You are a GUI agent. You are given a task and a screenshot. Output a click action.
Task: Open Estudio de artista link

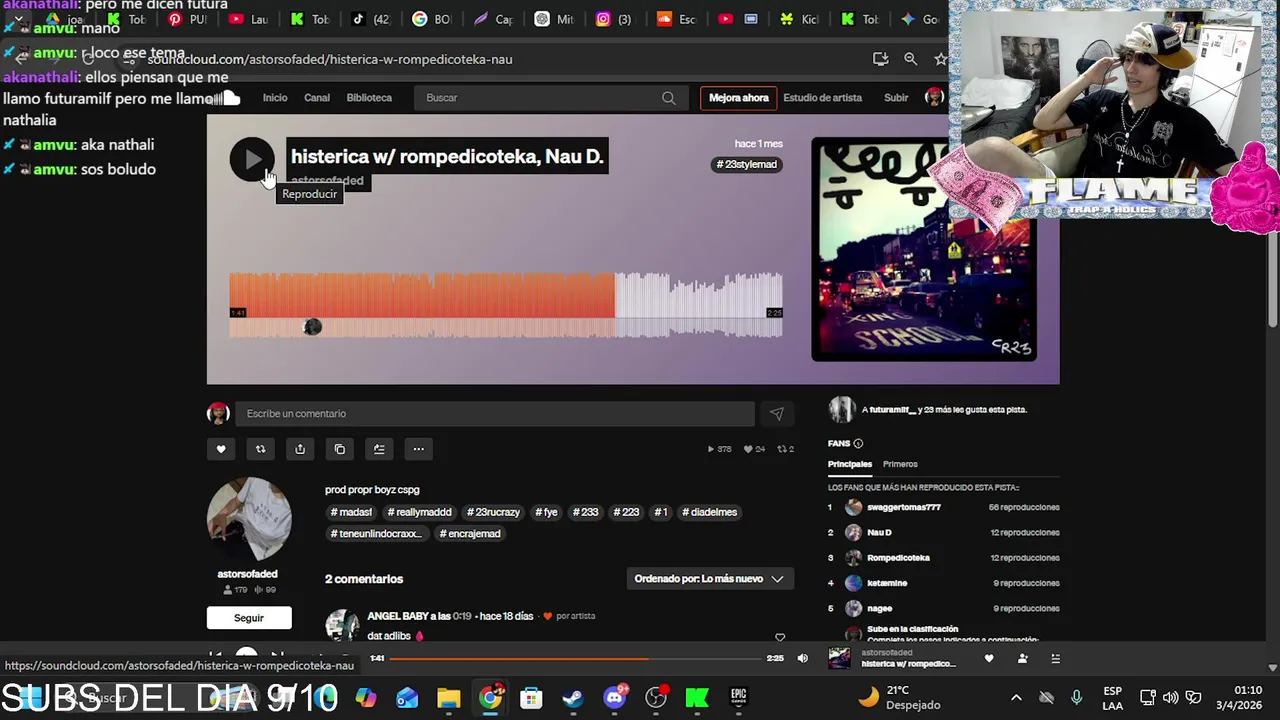pos(822,98)
